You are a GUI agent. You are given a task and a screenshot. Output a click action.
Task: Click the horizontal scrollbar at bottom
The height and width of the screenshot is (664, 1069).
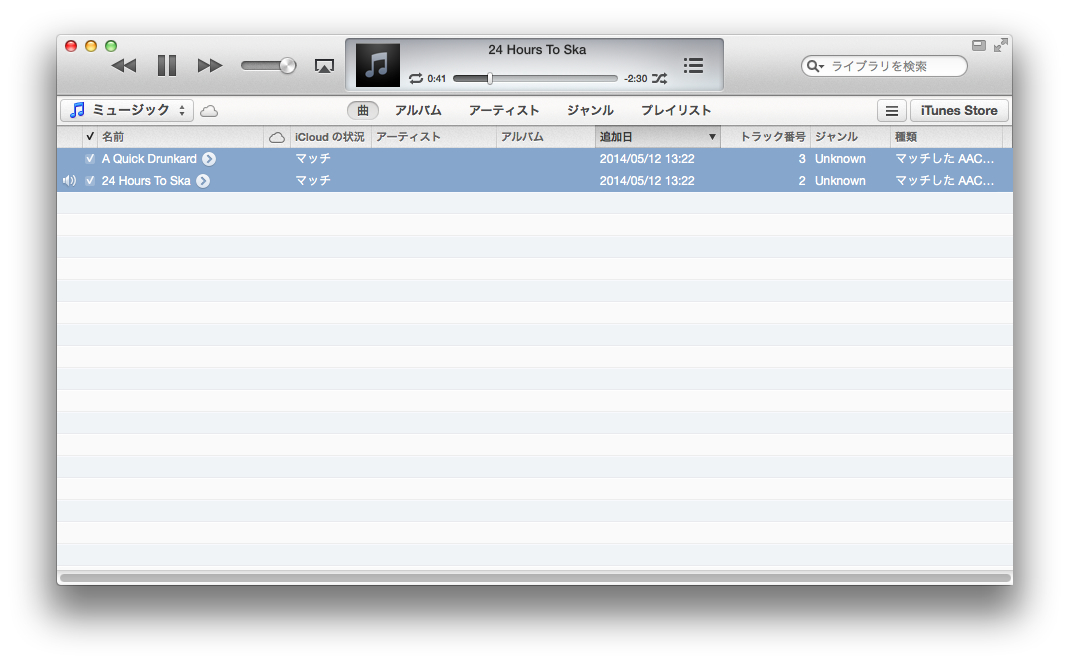(x=534, y=578)
